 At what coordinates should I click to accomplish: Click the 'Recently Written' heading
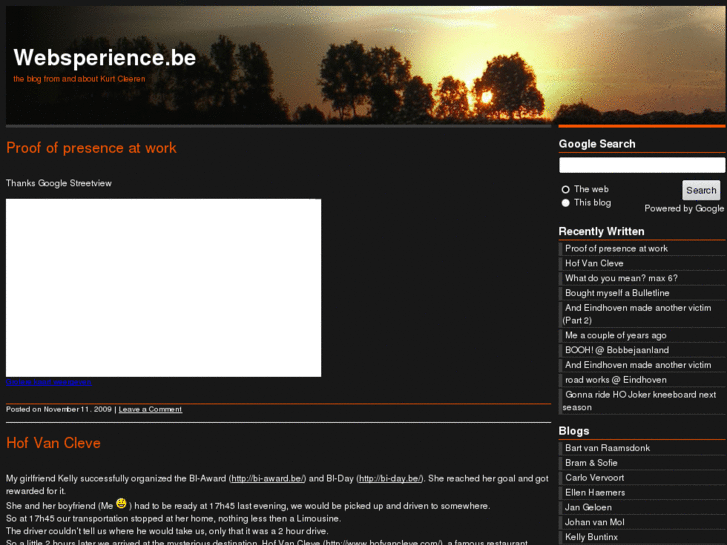(601, 231)
